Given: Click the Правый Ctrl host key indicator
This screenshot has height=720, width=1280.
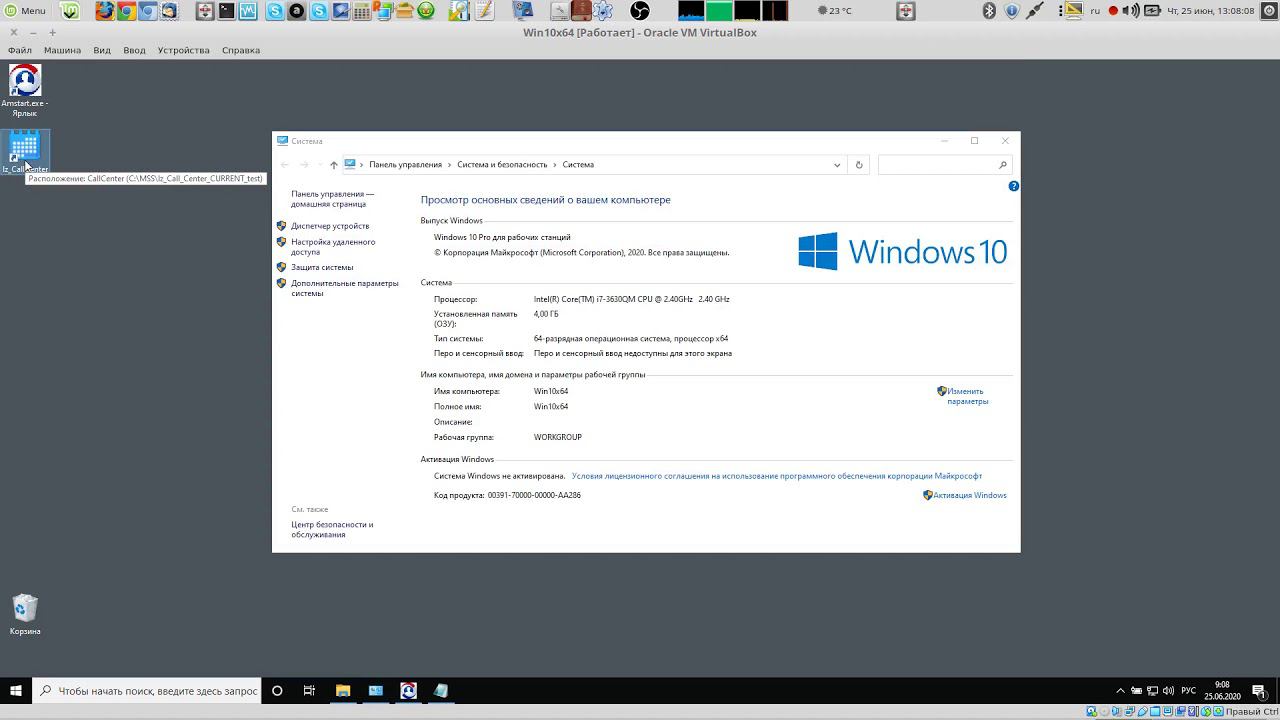Looking at the screenshot, I should pos(1252,712).
